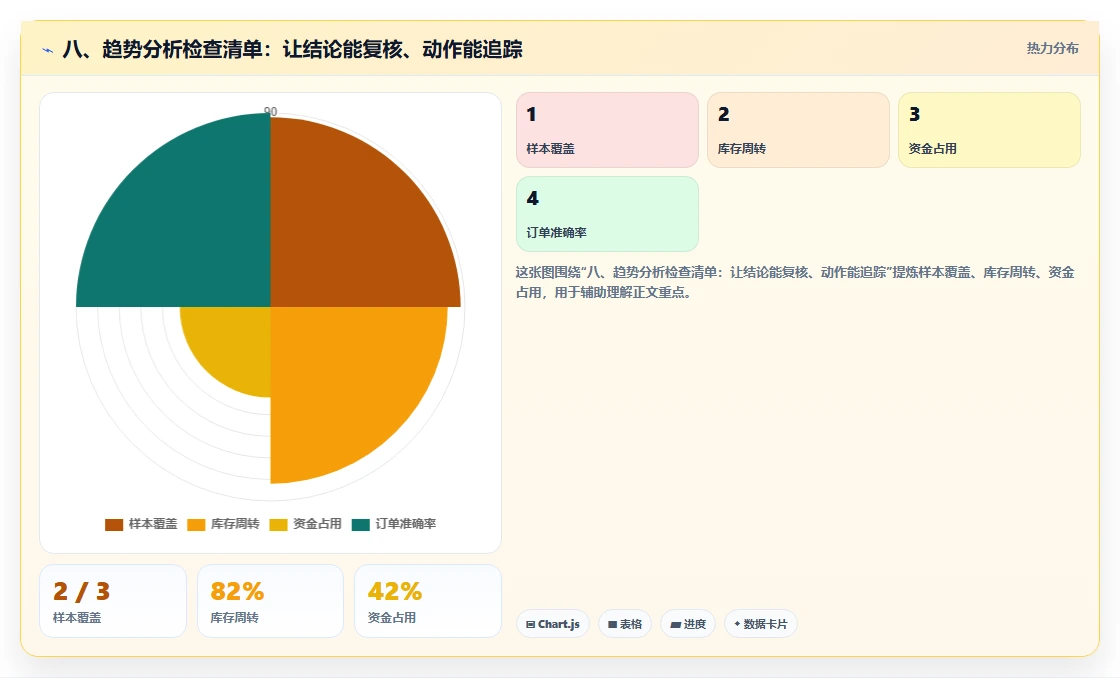Select card 3 资金占用

click(989, 130)
